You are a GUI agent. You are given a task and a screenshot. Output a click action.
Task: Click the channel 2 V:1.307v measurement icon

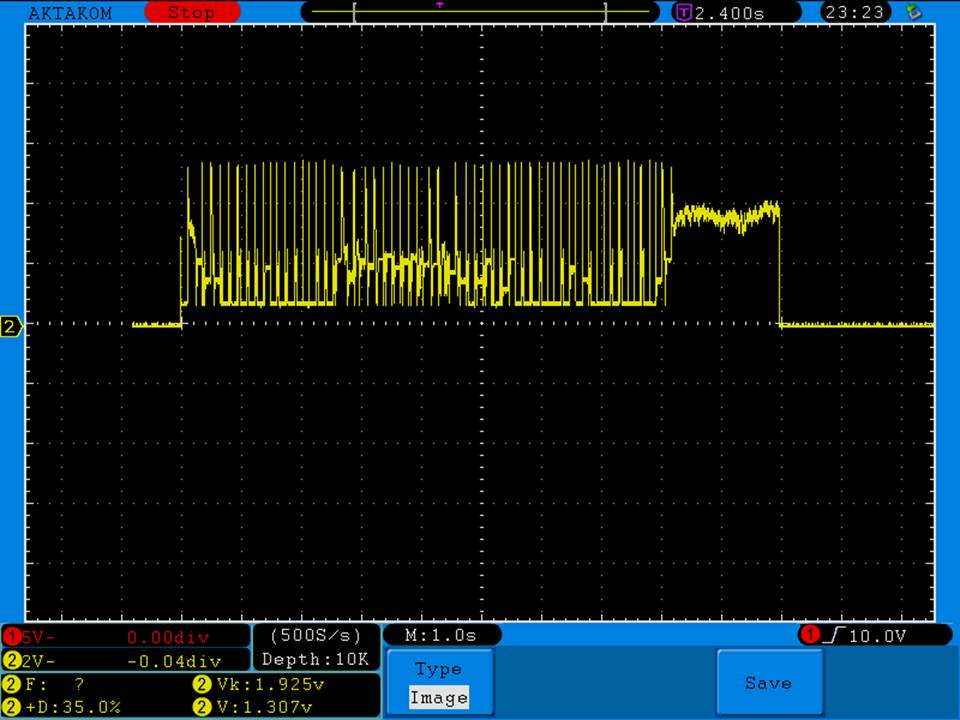pyautogui.click(x=199, y=707)
